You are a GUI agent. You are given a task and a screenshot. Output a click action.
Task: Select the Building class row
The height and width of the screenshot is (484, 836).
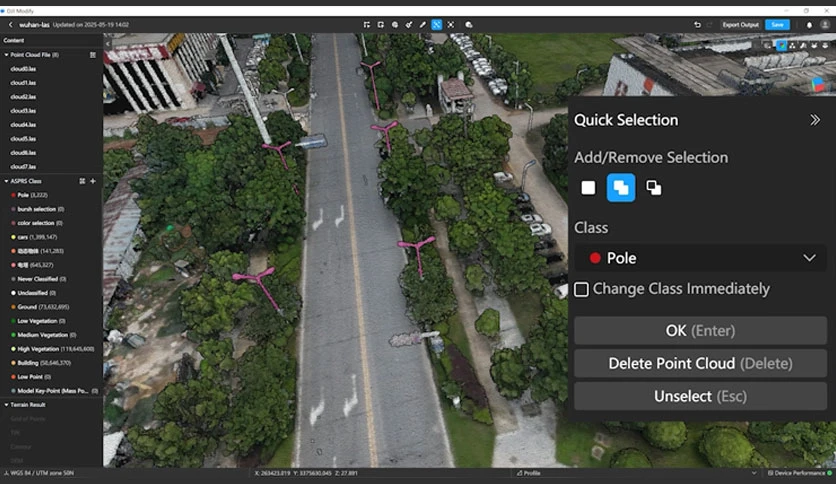(x=51, y=363)
